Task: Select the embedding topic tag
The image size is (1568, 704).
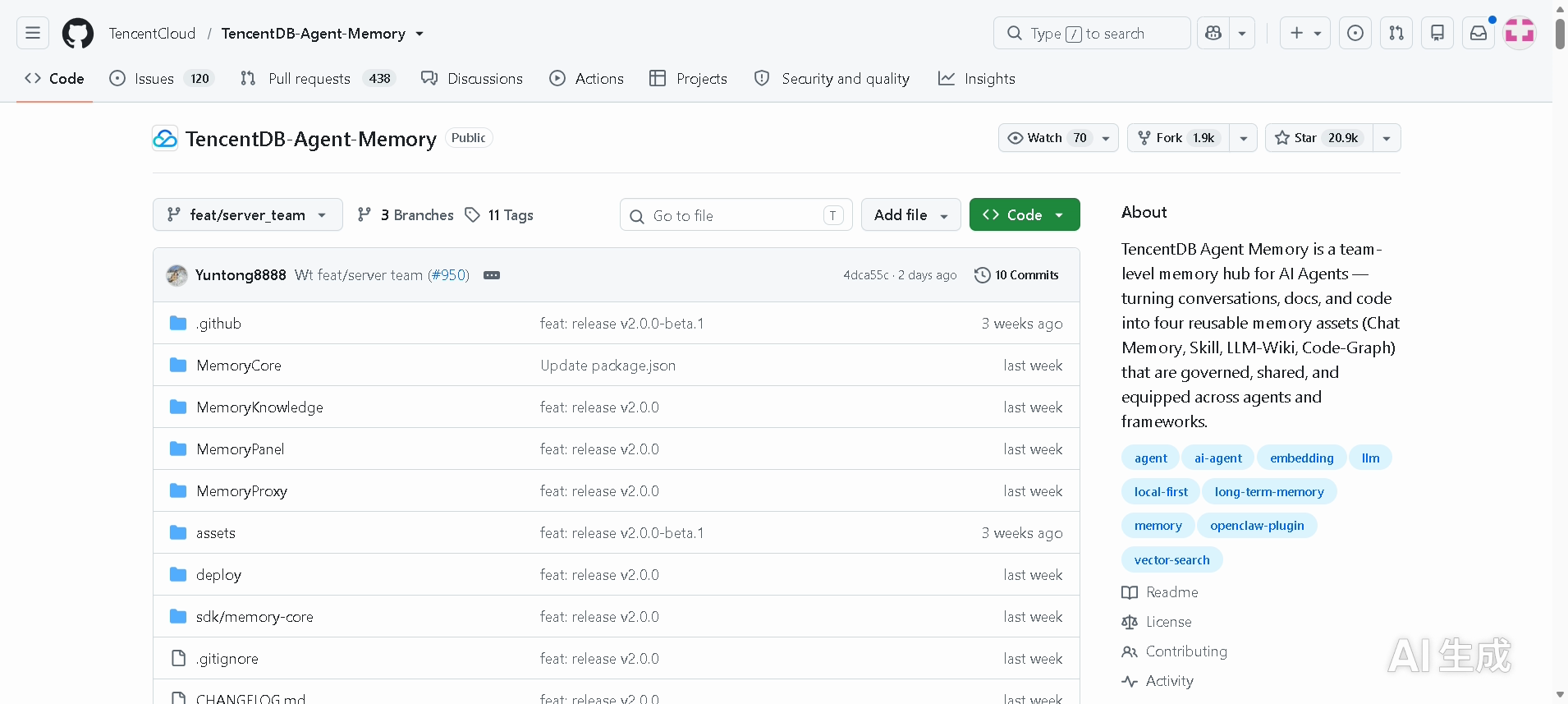Action: click(1302, 458)
